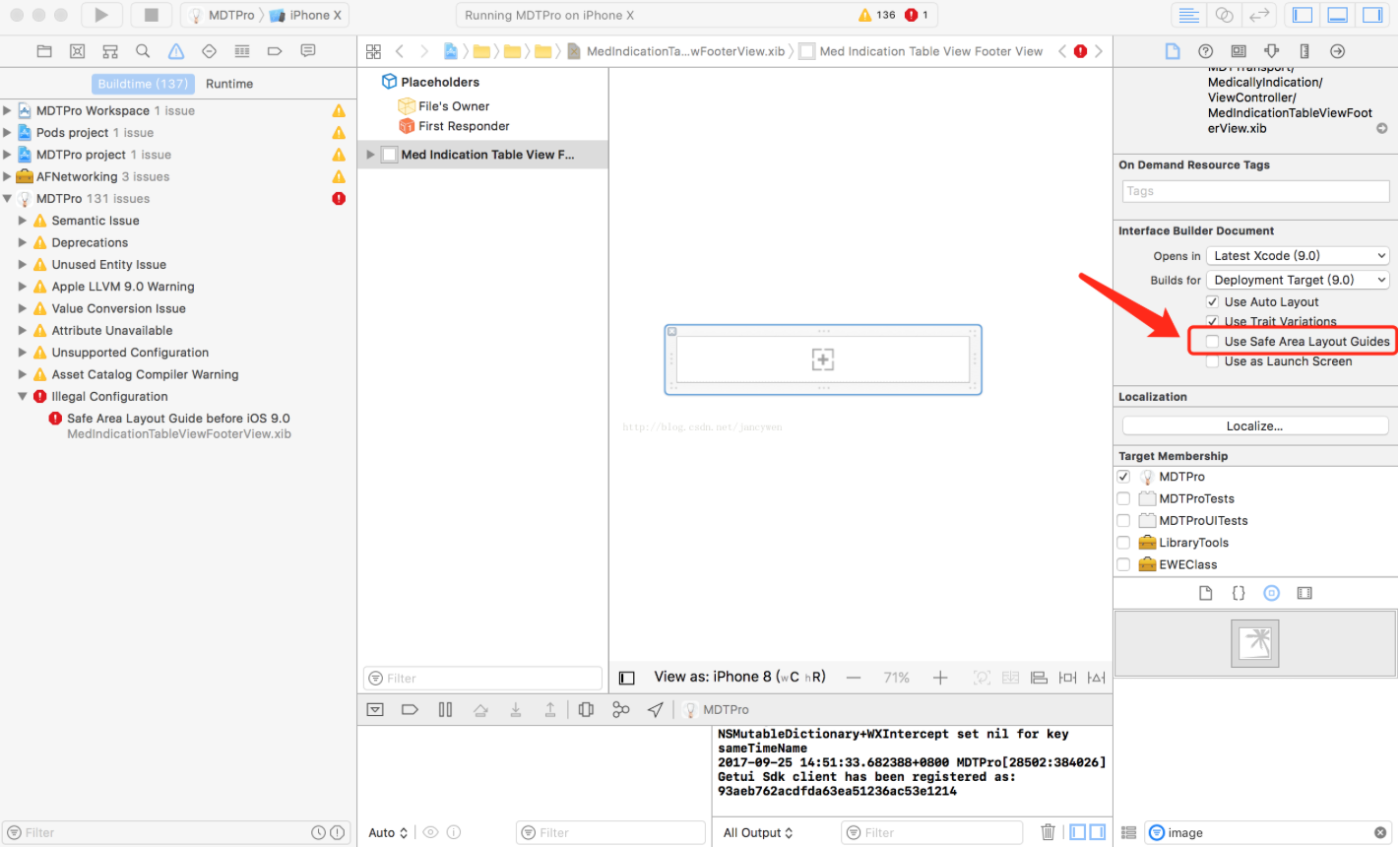Expand AFNetworking 3 issues group
1400x847 pixels.
pyautogui.click(x=8, y=177)
